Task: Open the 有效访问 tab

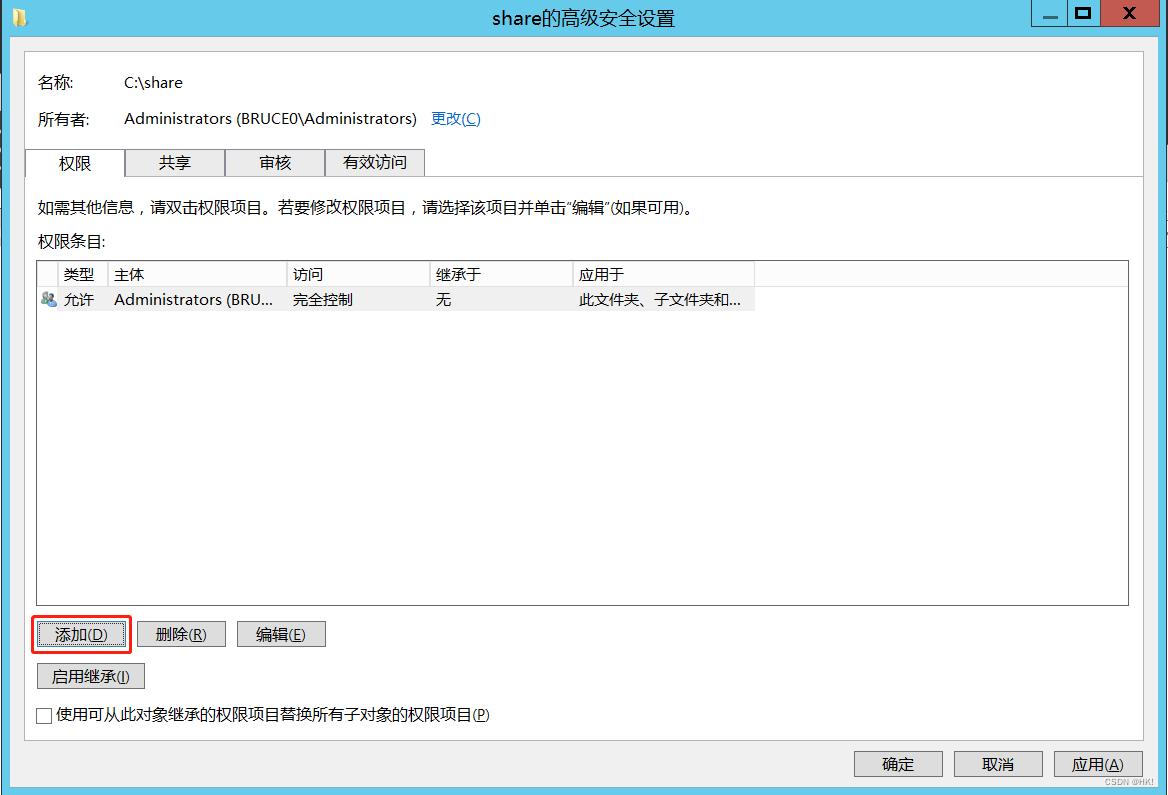Action: 374,163
